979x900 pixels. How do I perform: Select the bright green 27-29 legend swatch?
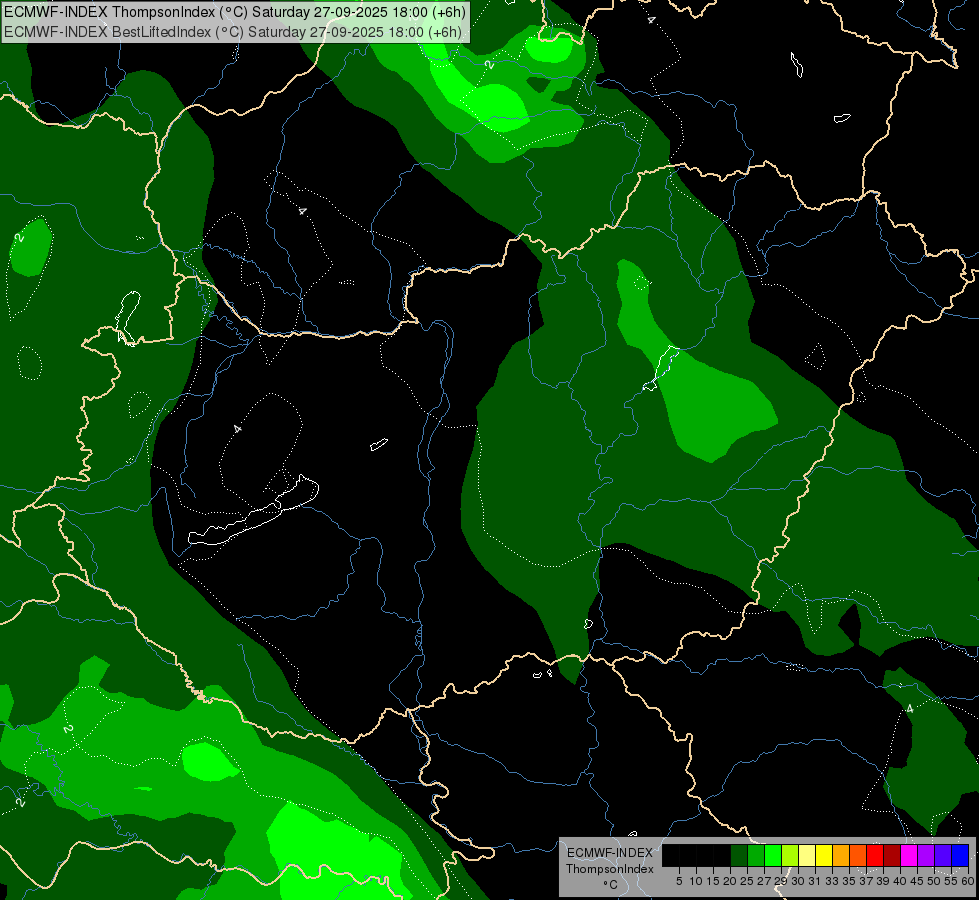[x=773, y=855]
